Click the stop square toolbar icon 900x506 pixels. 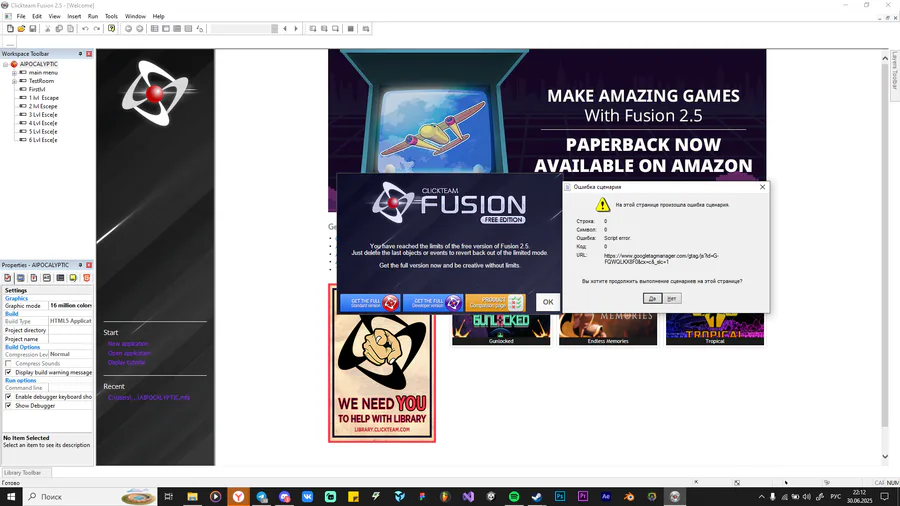(351, 29)
